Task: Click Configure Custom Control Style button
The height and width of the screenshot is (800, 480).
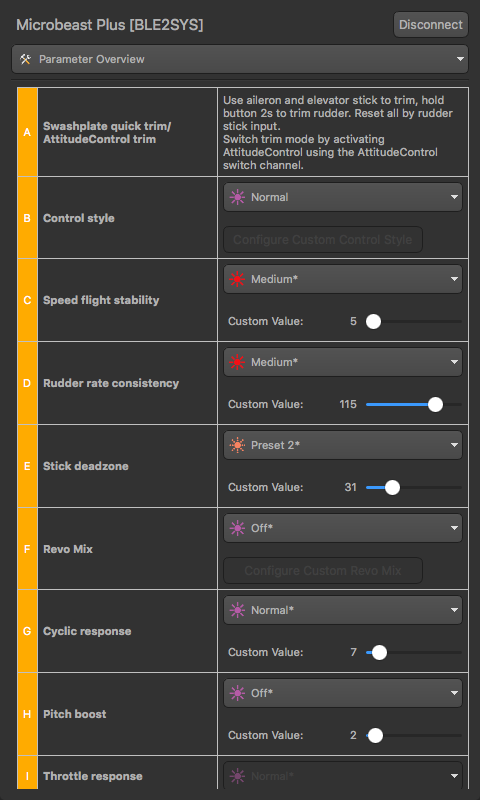Action: click(x=323, y=239)
